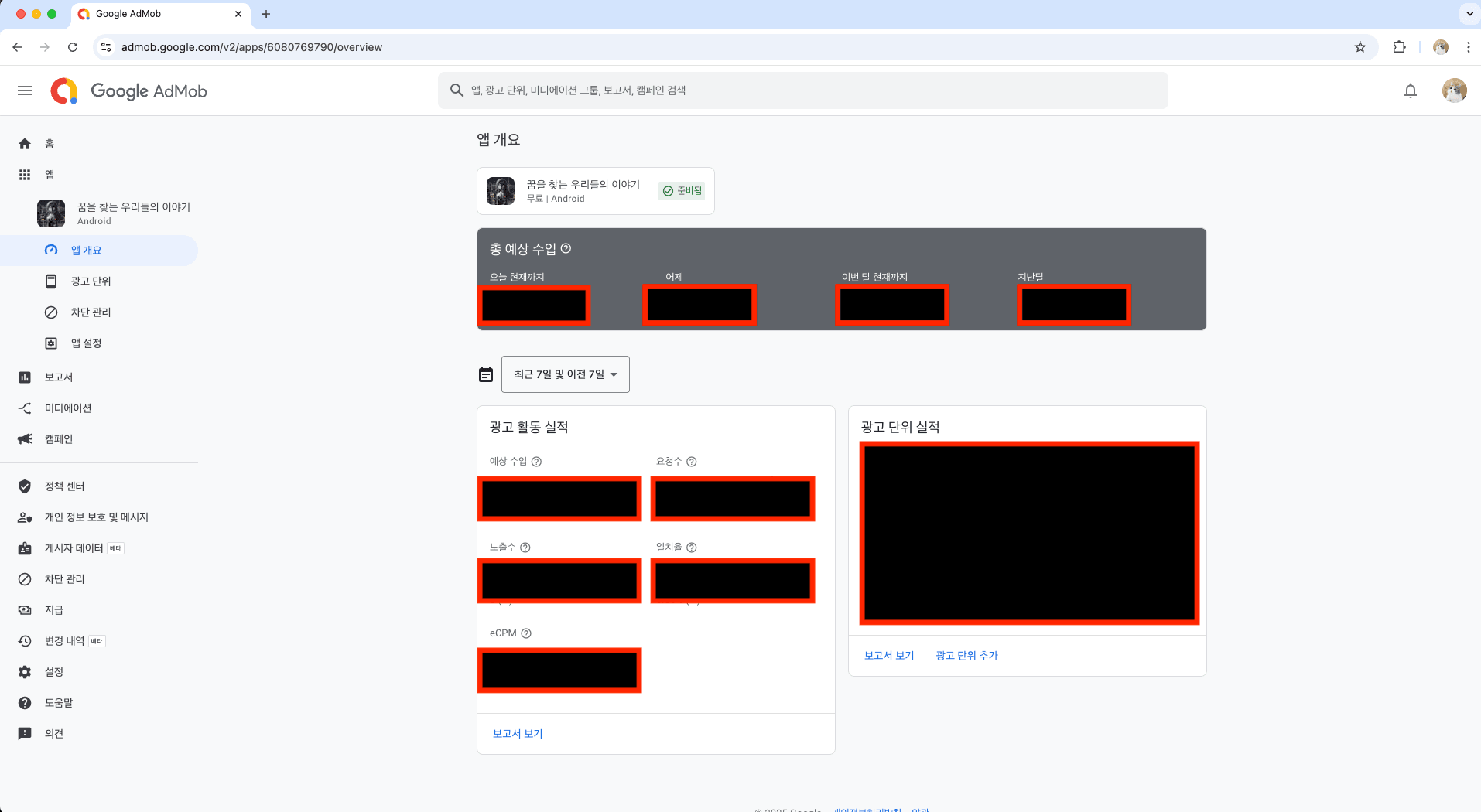1481x812 pixels.
Task: Click the 도움말 help icon
Action: click(25, 703)
